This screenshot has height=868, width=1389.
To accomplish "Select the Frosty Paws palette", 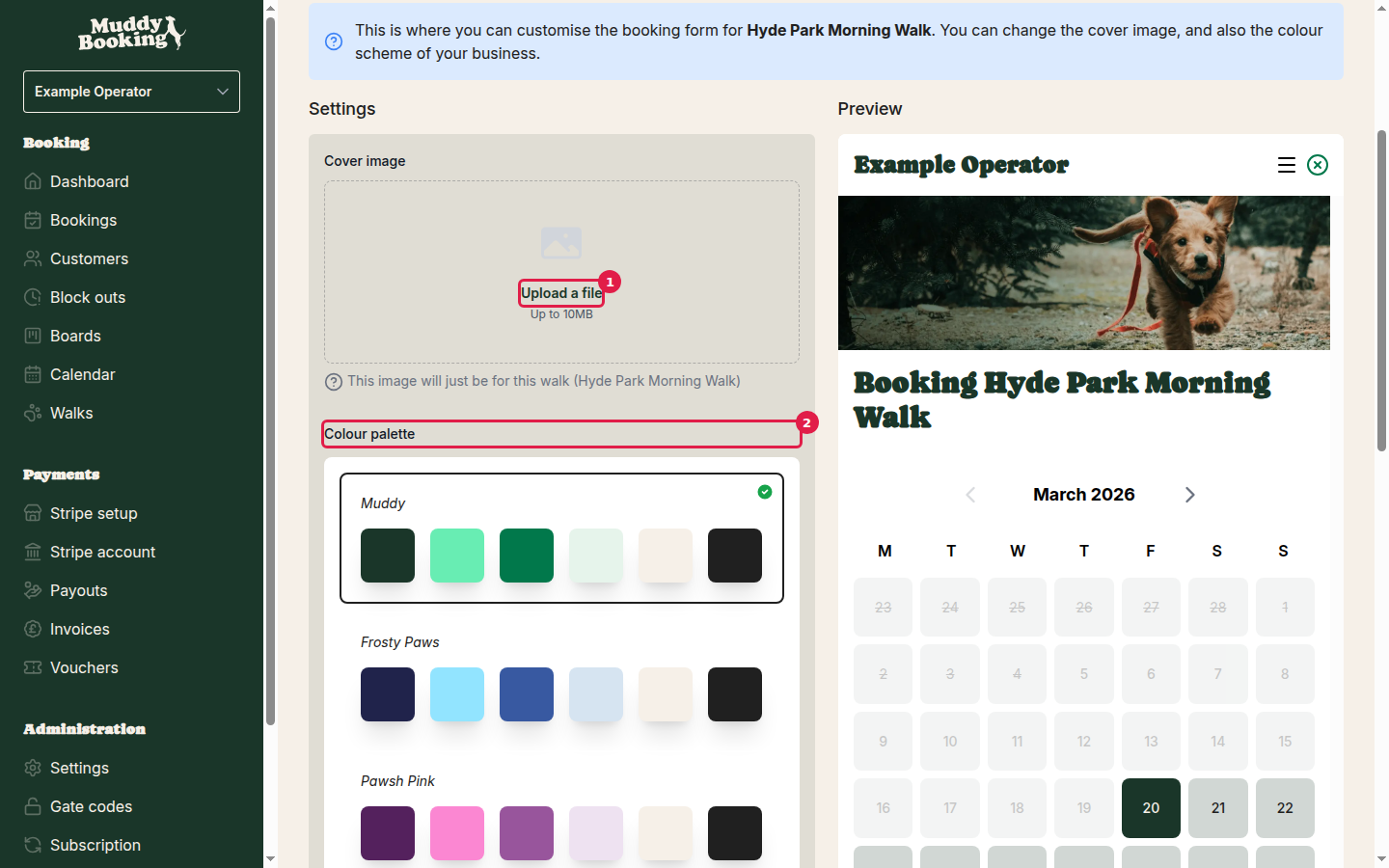I will 561,675.
